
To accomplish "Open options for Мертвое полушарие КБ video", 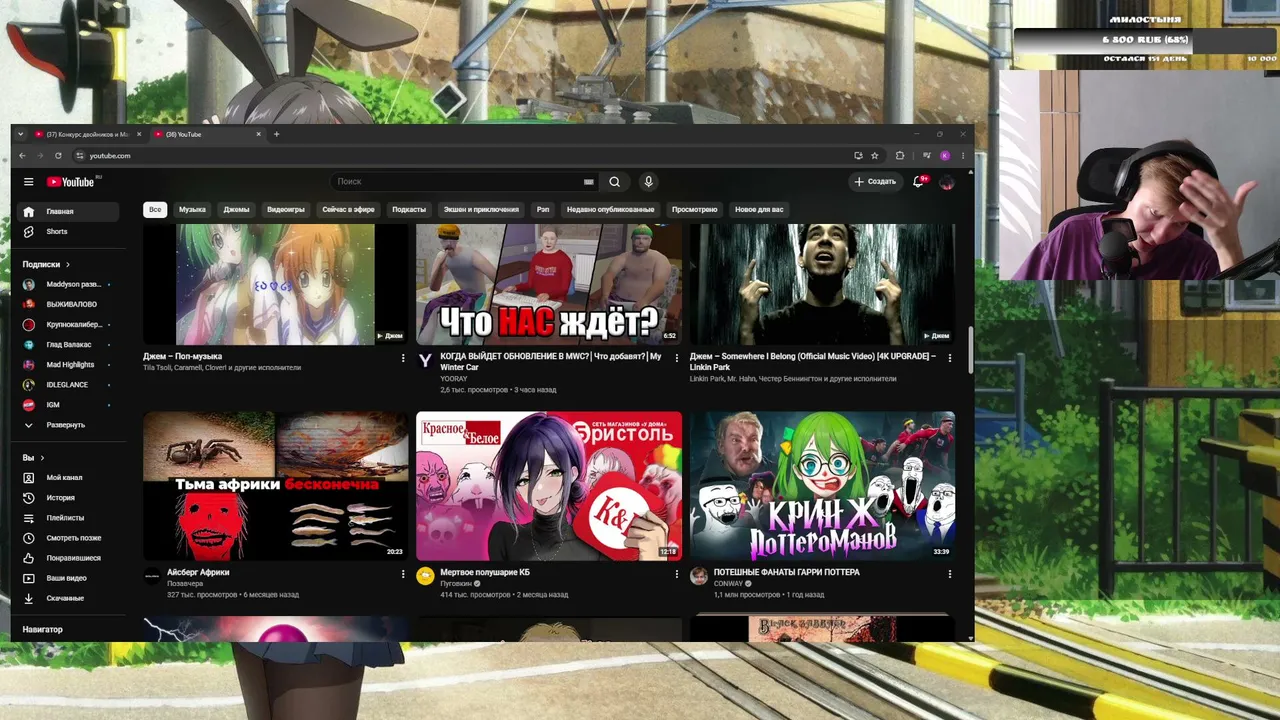I will [676, 574].
